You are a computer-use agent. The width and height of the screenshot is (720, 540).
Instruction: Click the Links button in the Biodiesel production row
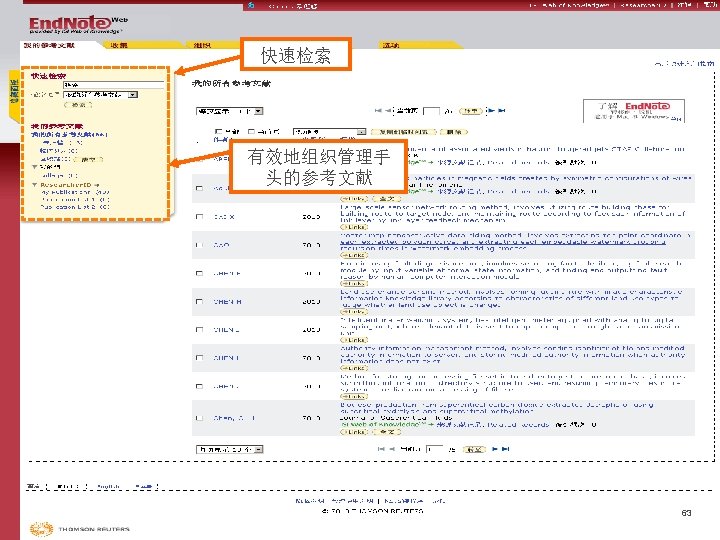[x=354, y=432]
